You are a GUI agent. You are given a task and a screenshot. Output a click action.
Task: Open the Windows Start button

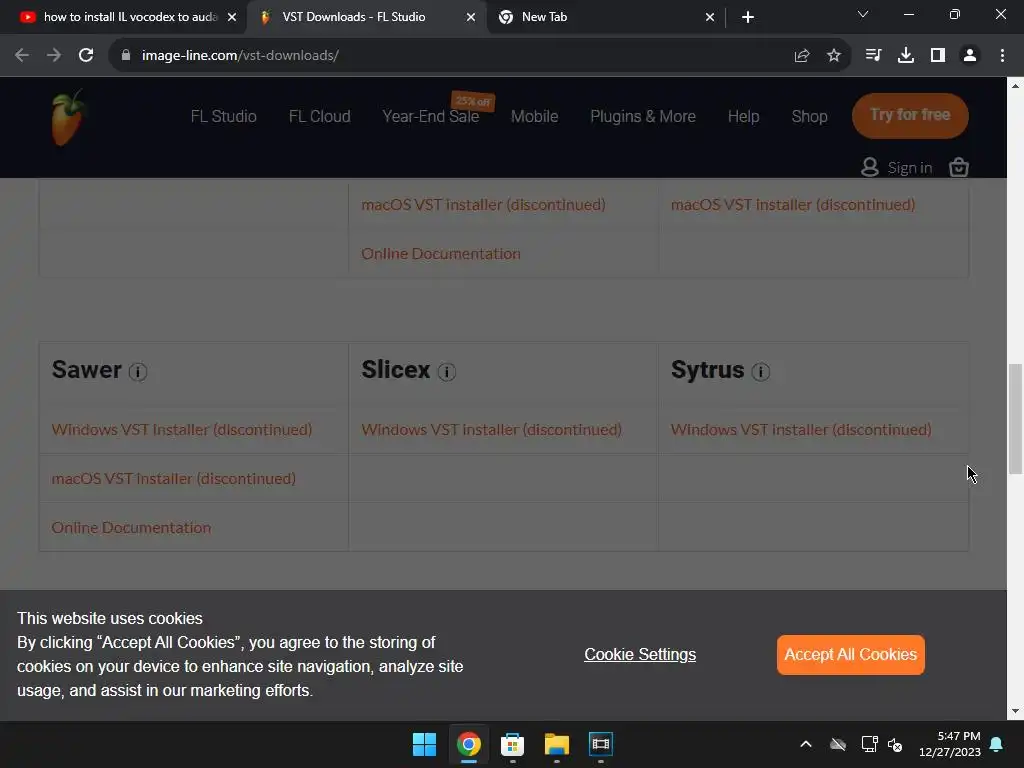424,744
